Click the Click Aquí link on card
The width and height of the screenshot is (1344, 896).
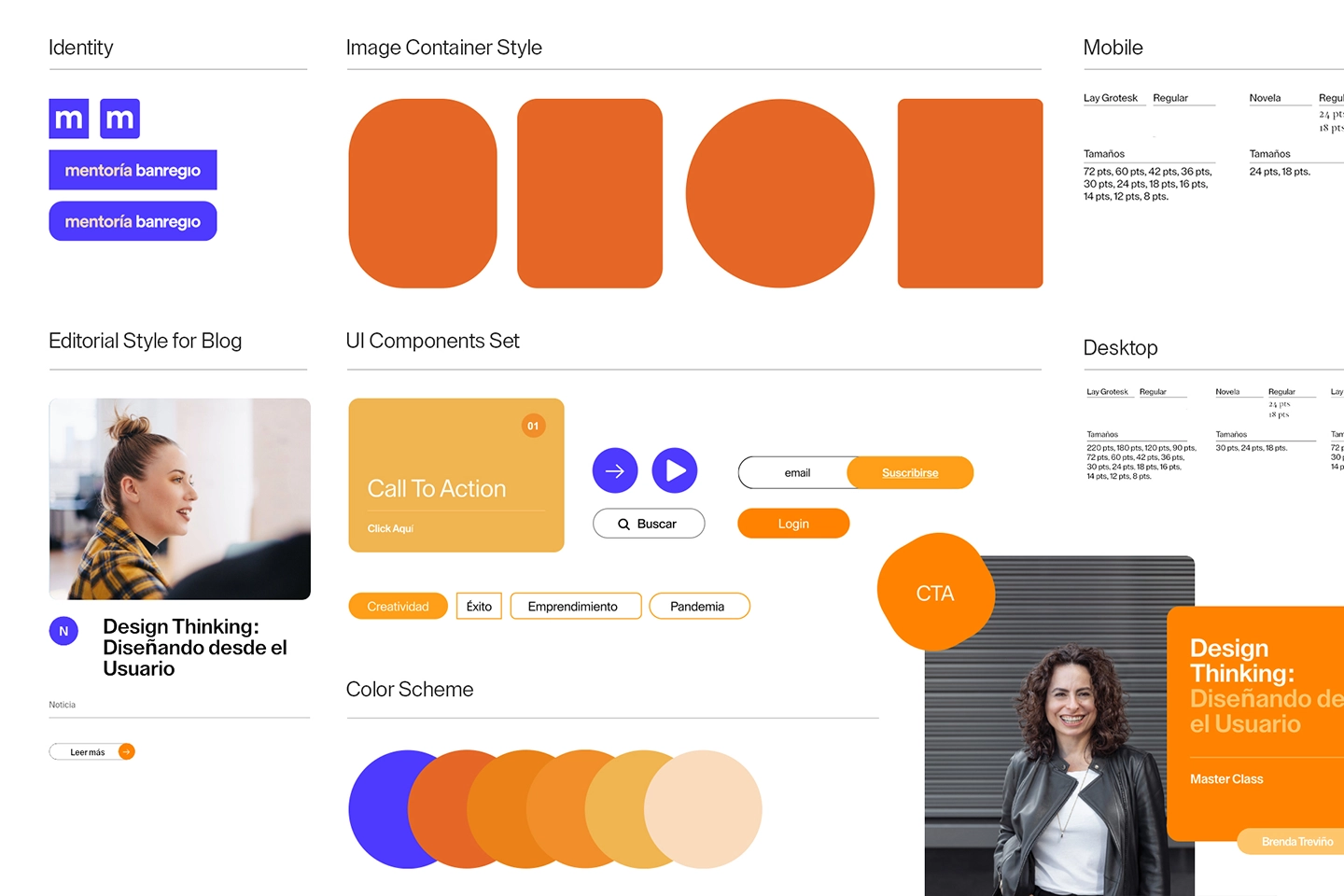click(x=390, y=528)
